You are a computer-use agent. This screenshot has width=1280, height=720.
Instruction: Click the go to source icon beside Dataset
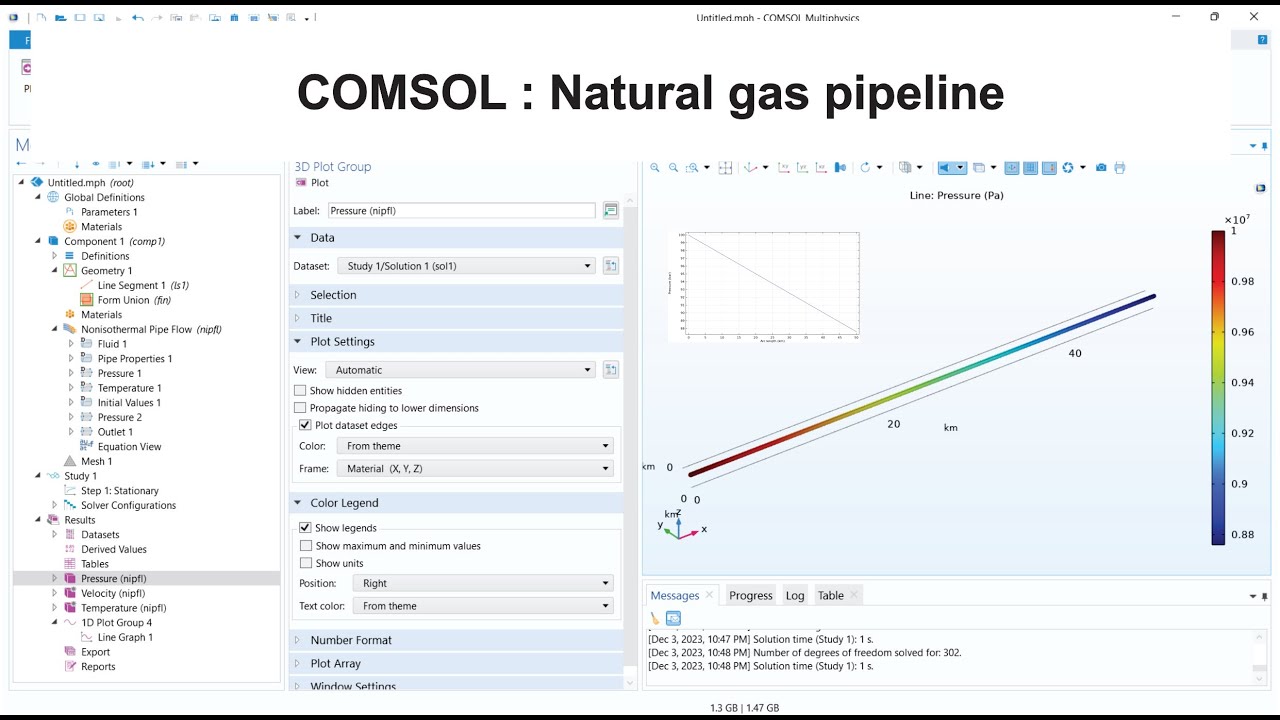pos(611,266)
